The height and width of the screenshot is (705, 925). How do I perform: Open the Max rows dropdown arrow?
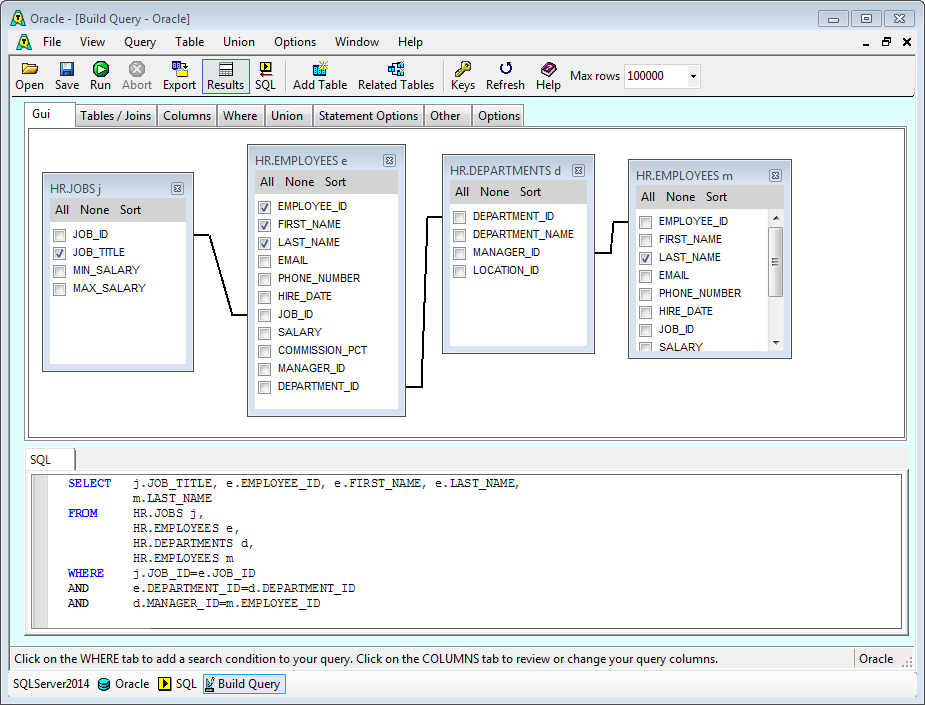point(693,76)
